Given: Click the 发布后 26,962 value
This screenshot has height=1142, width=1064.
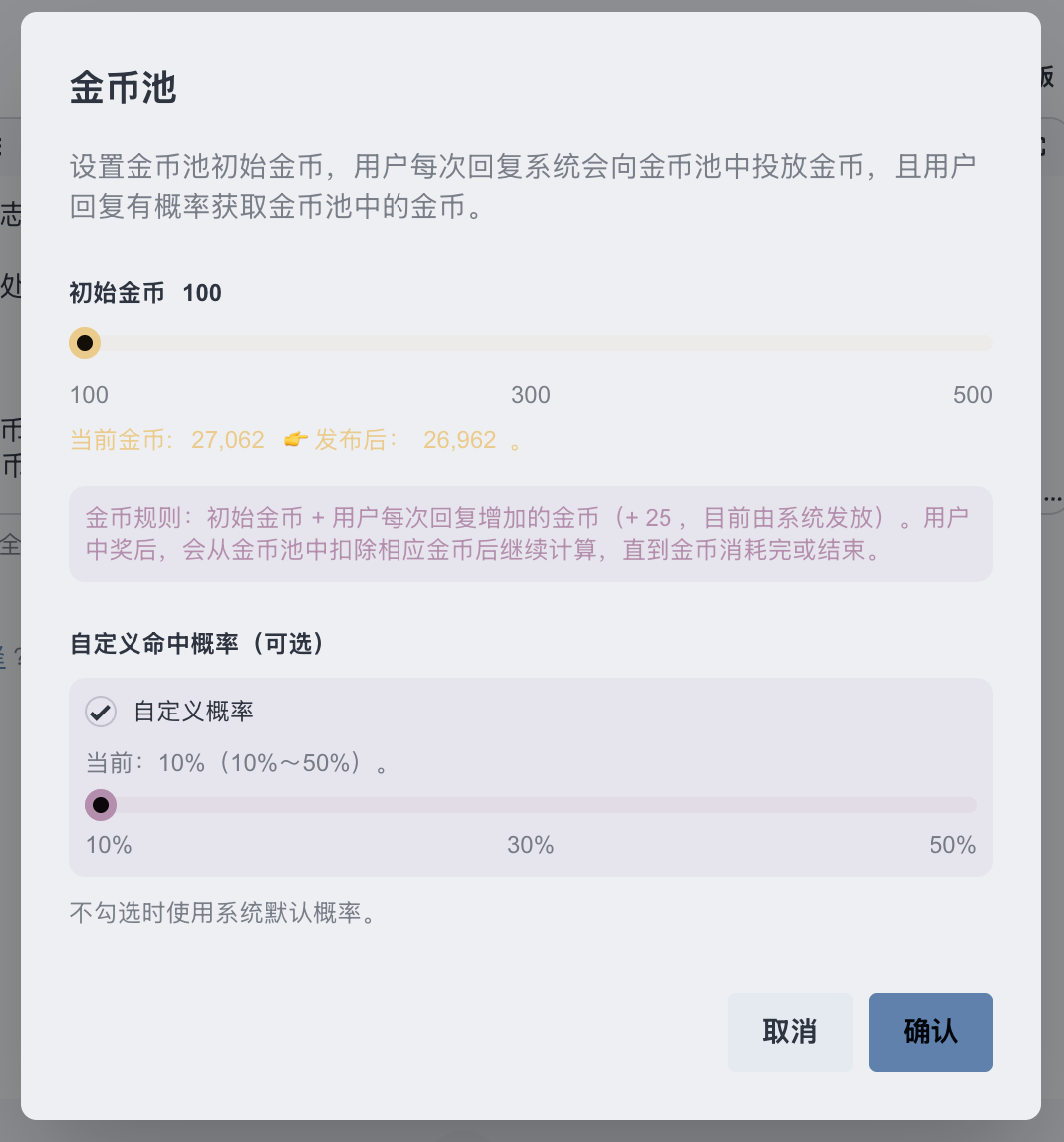Looking at the screenshot, I should tap(459, 440).
